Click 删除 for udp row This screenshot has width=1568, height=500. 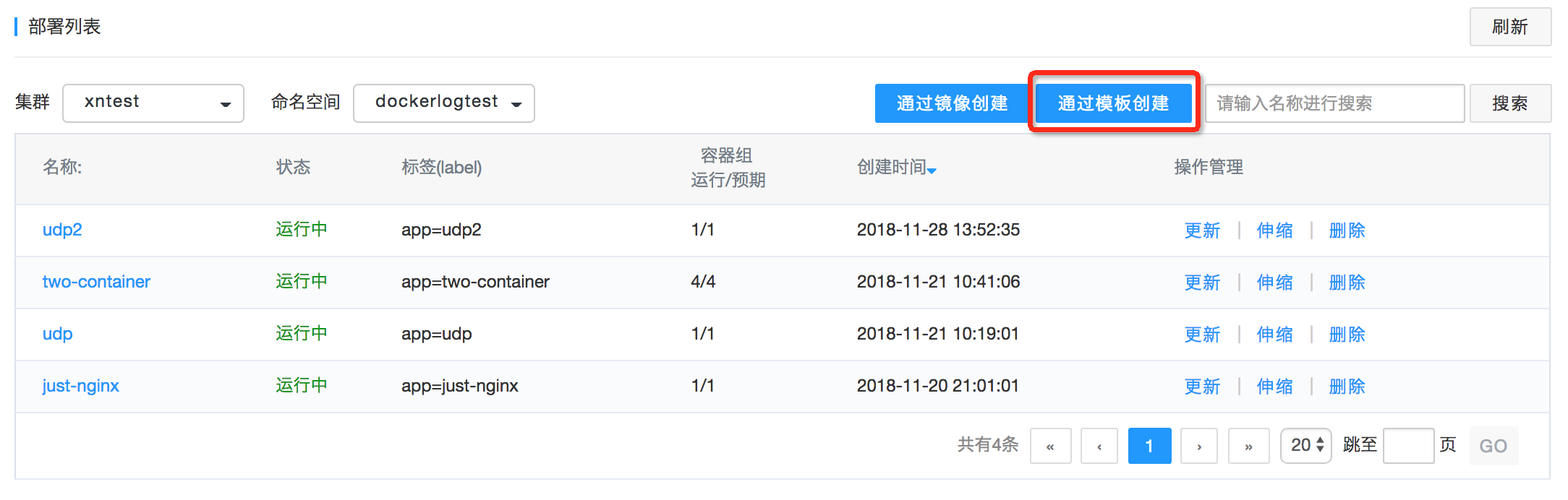pos(1347,335)
